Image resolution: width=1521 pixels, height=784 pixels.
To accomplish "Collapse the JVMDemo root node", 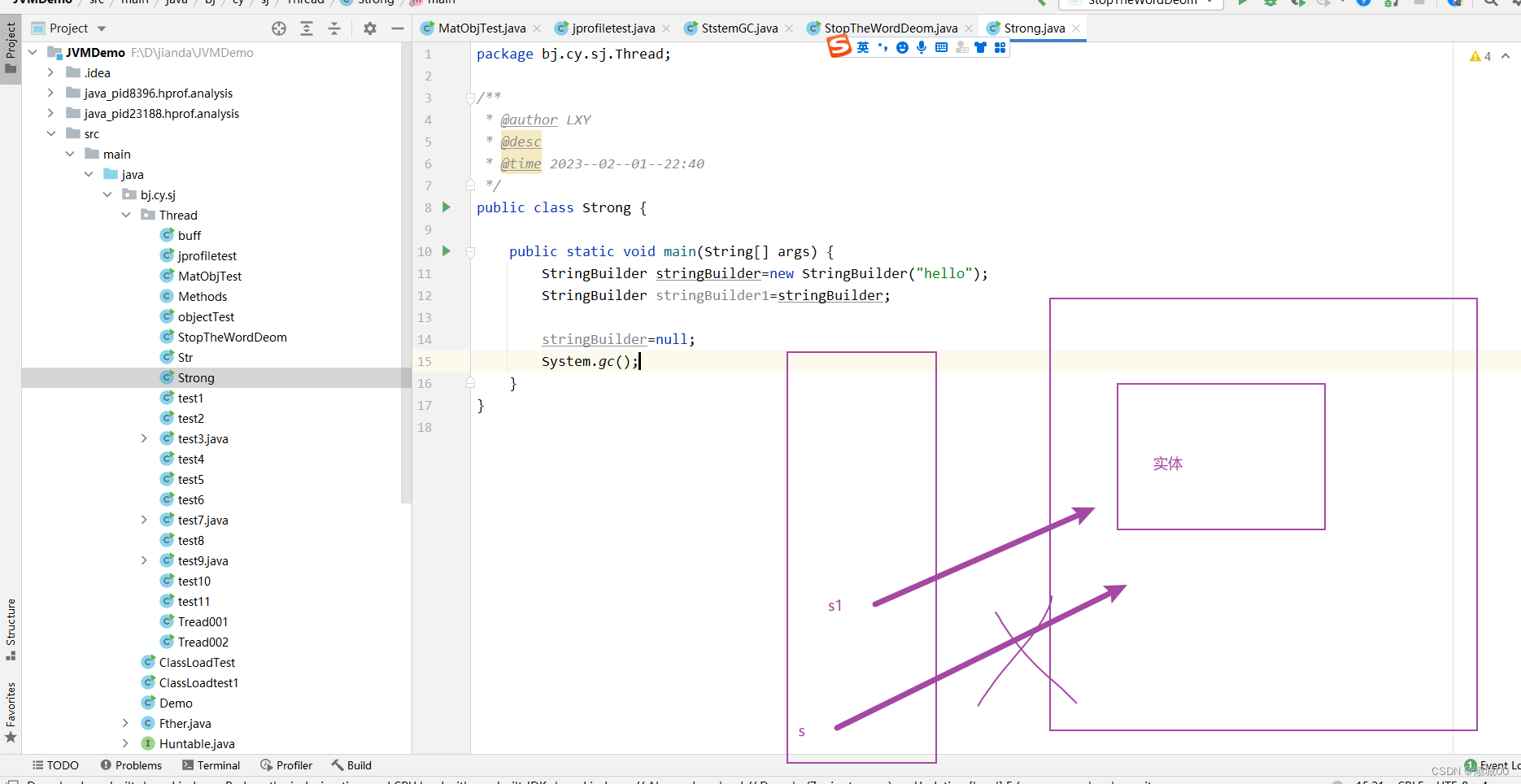I will point(33,53).
